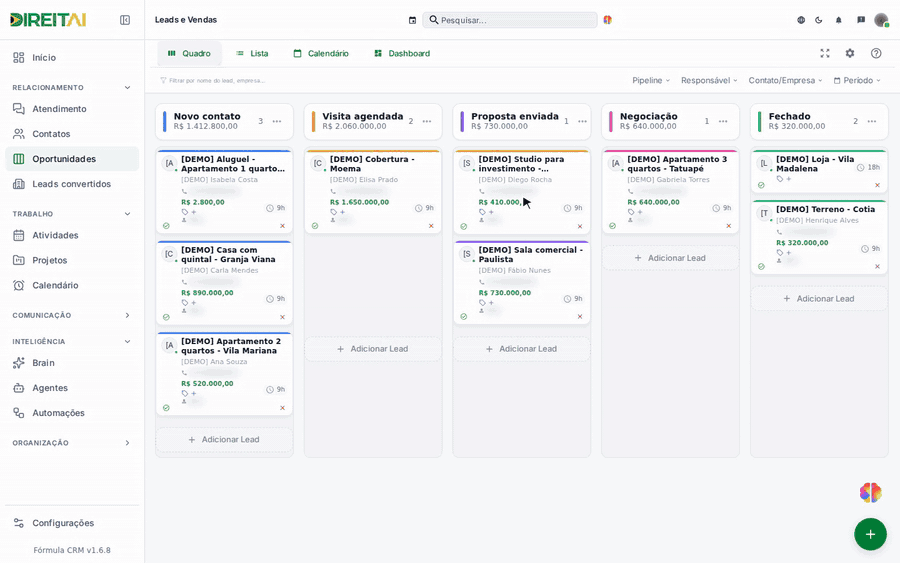Click Adicionar Lead in Proposta enviada column

pyautogui.click(x=521, y=349)
